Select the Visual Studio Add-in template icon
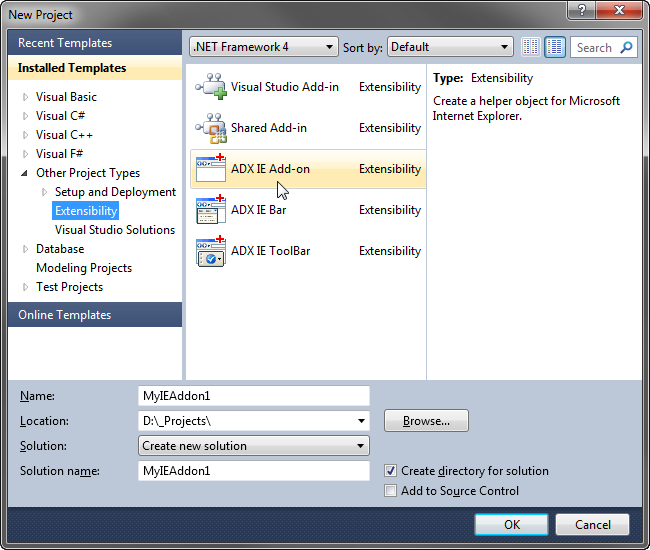650x550 pixels. (x=211, y=87)
